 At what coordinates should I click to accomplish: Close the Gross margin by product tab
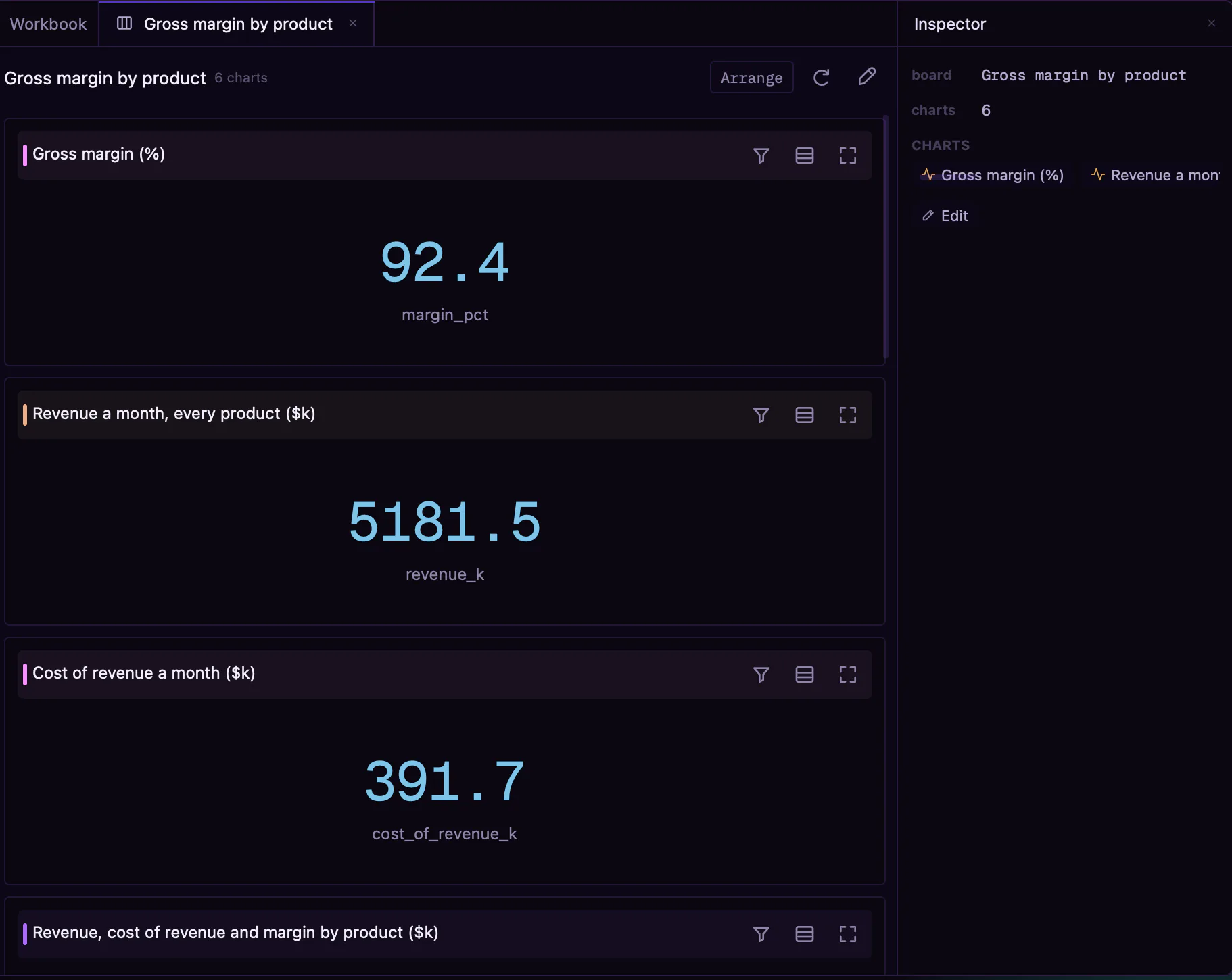353,24
